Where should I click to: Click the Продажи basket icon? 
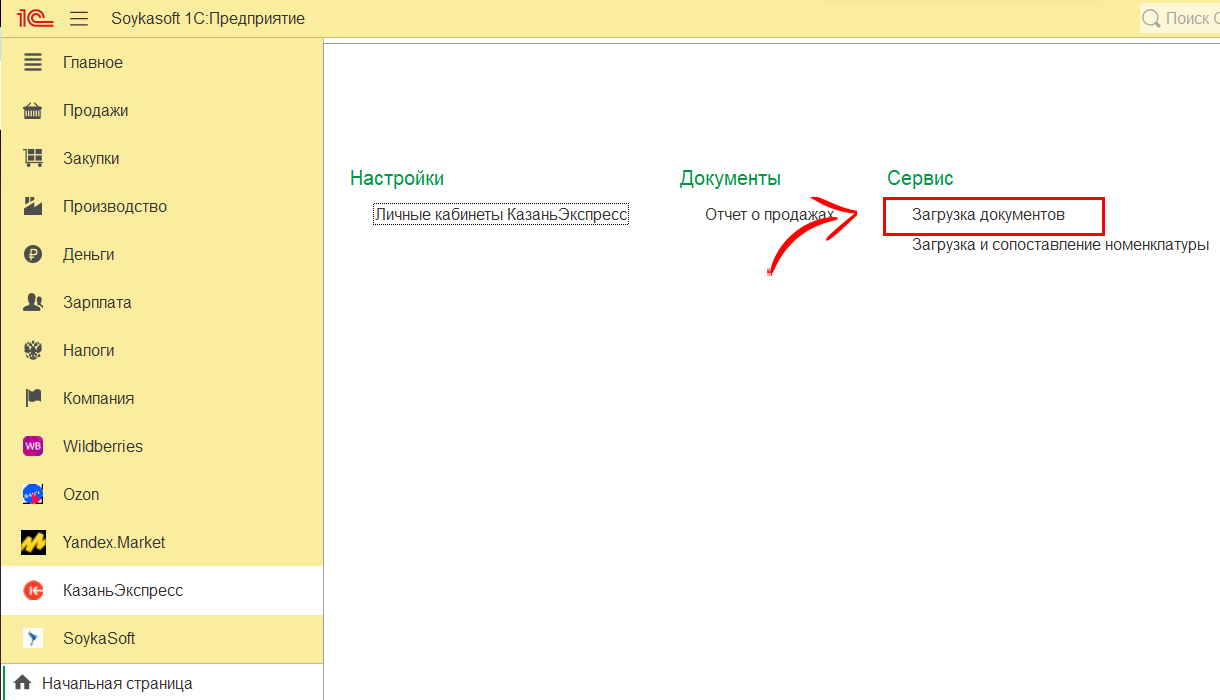click(33, 110)
